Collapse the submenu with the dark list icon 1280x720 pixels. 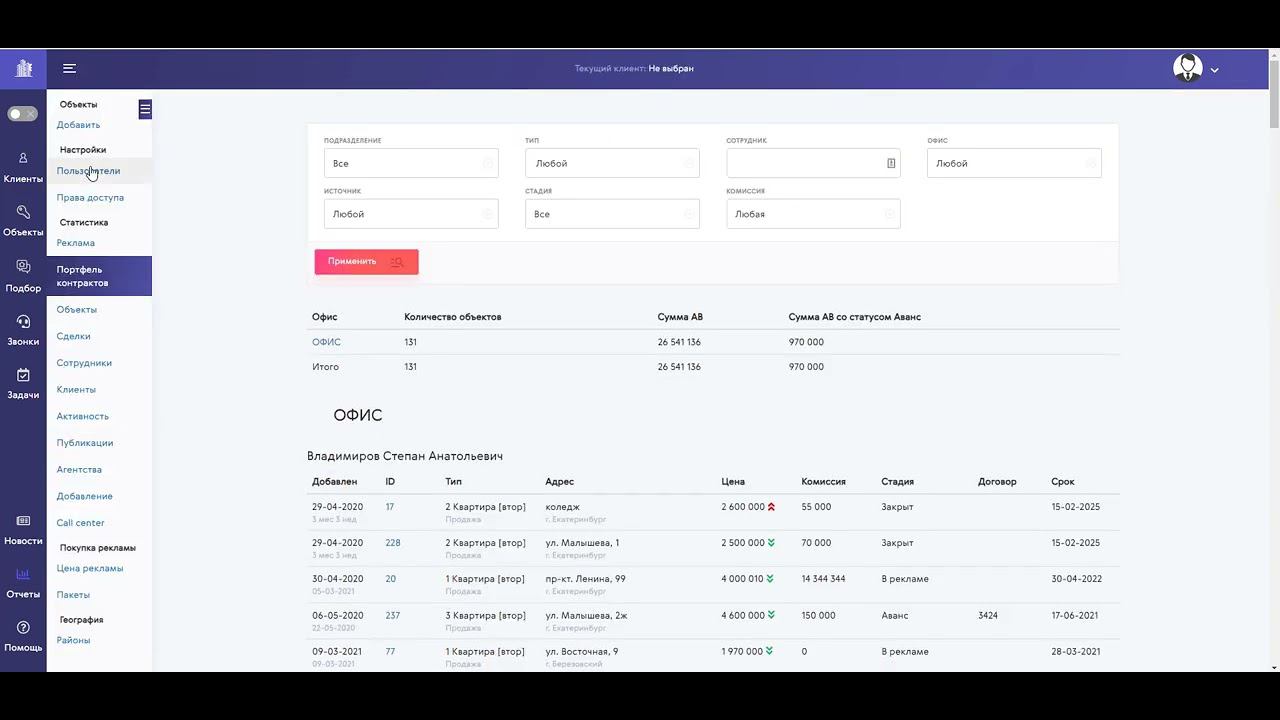(x=145, y=109)
